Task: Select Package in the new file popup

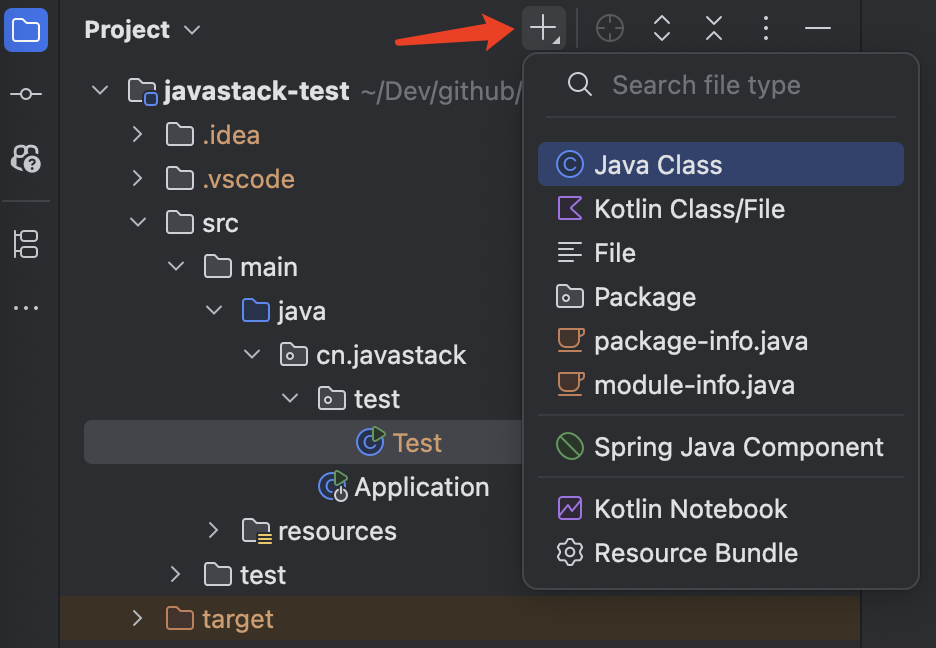Action: pyautogui.click(x=644, y=297)
